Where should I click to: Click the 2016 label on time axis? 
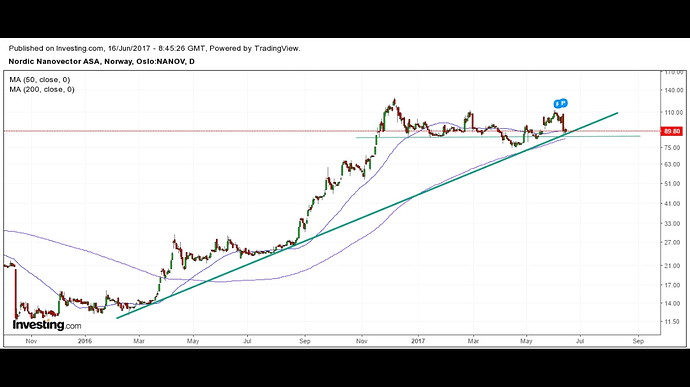coord(84,341)
